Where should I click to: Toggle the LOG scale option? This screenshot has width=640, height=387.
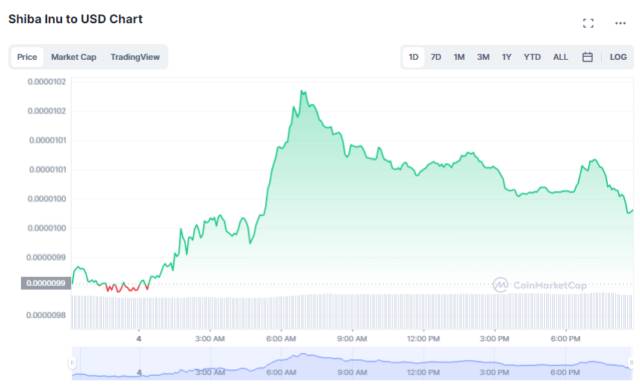click(x=618, y=57)
